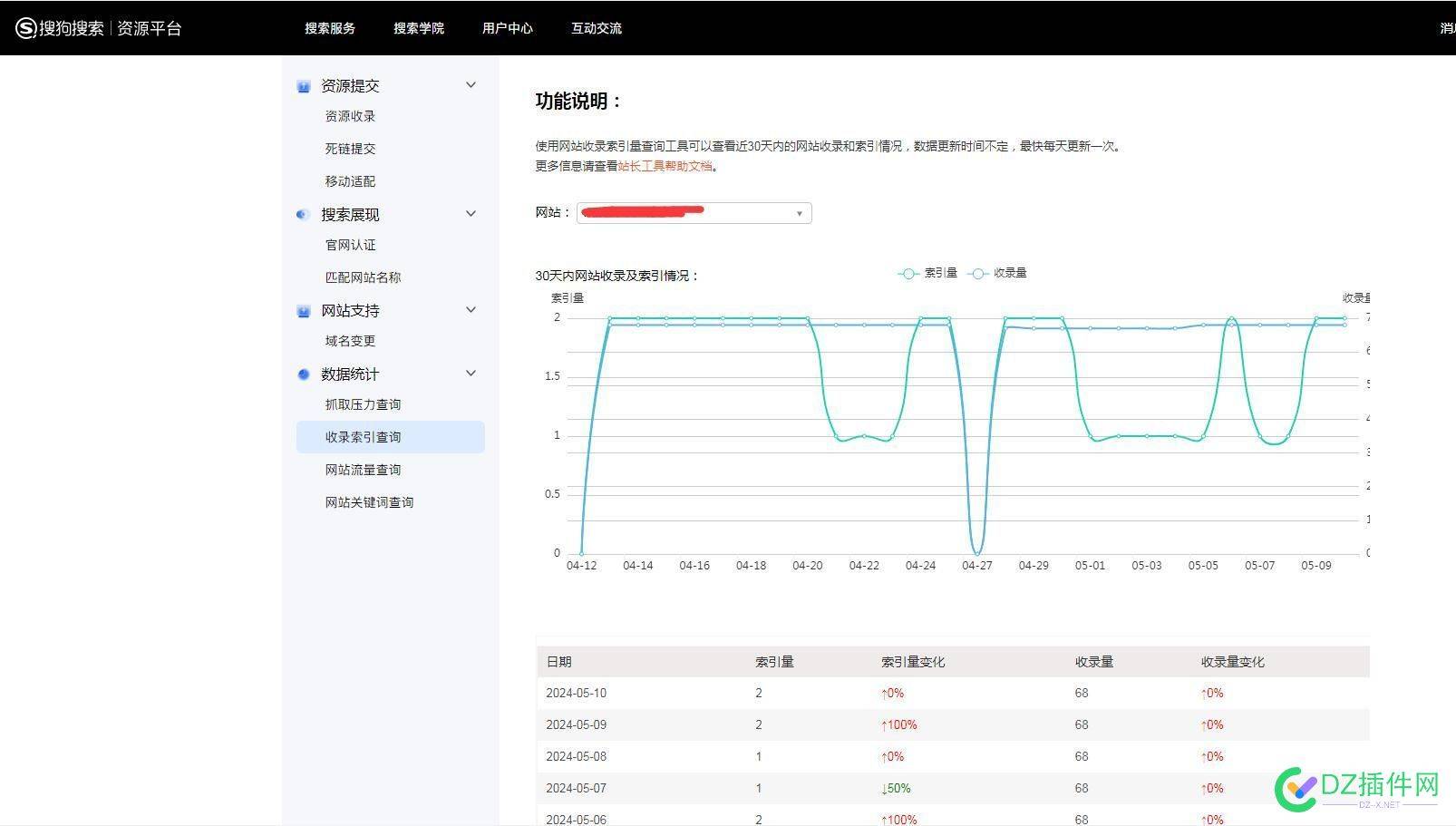Go to 网站流量查询 in sidebar
This screenshot has height=826, width=1456.
click(363, 470)
